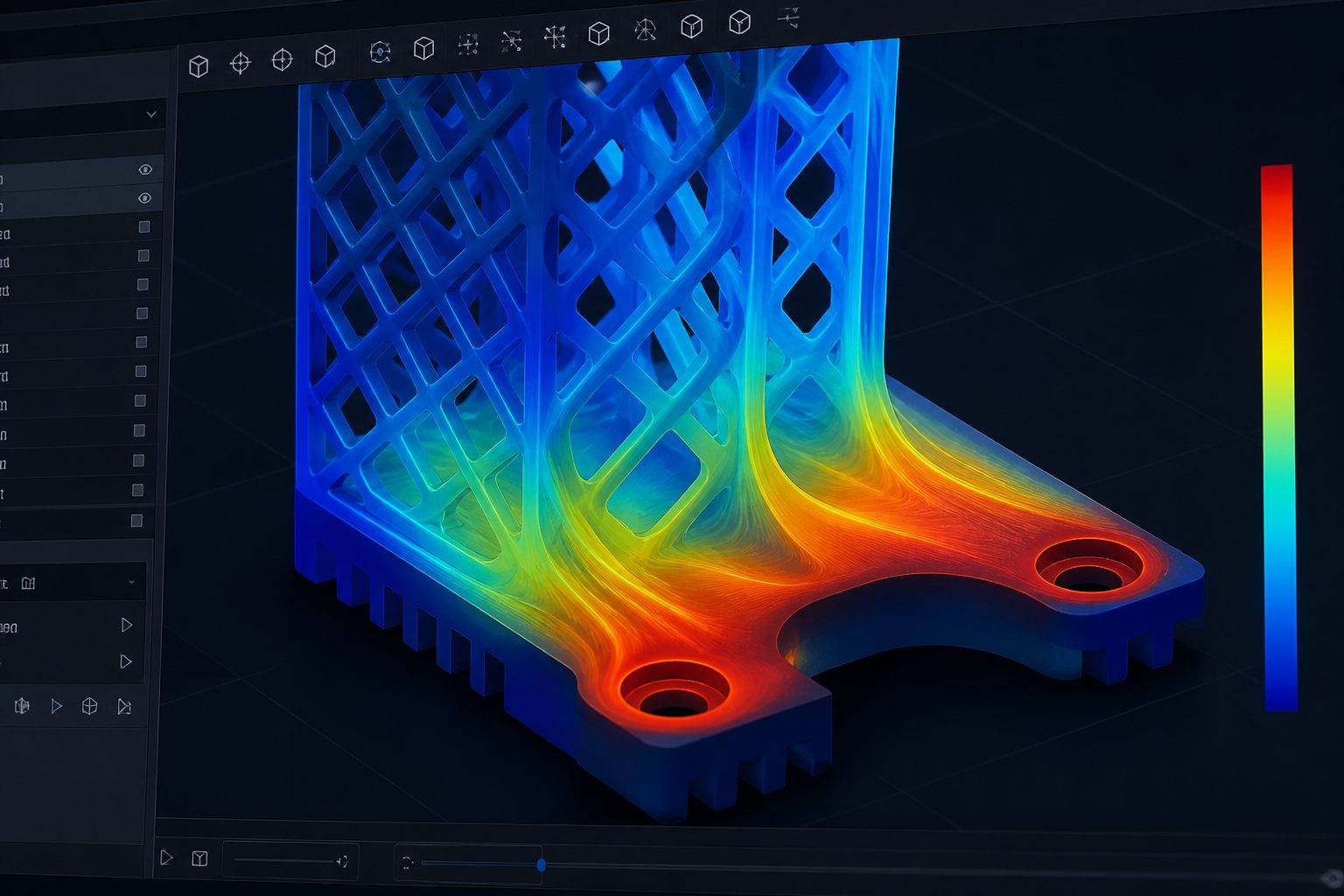Viewport: 1344px width, 896px height.
Task: Click play triangle in left panel icon row
Action: tap(56, 706)
